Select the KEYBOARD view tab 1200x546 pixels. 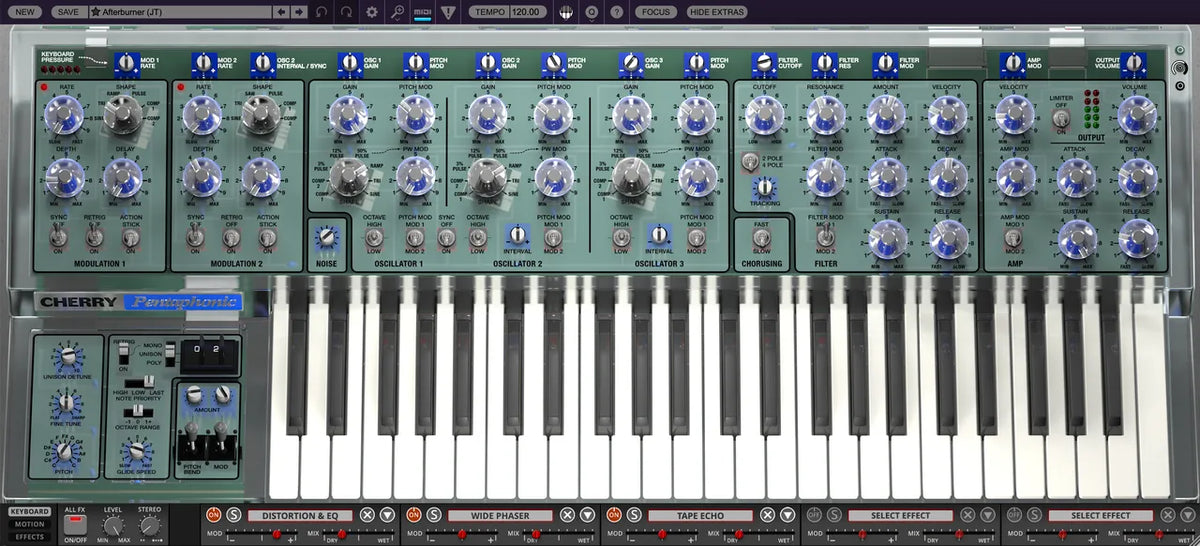tap(29, 512)
